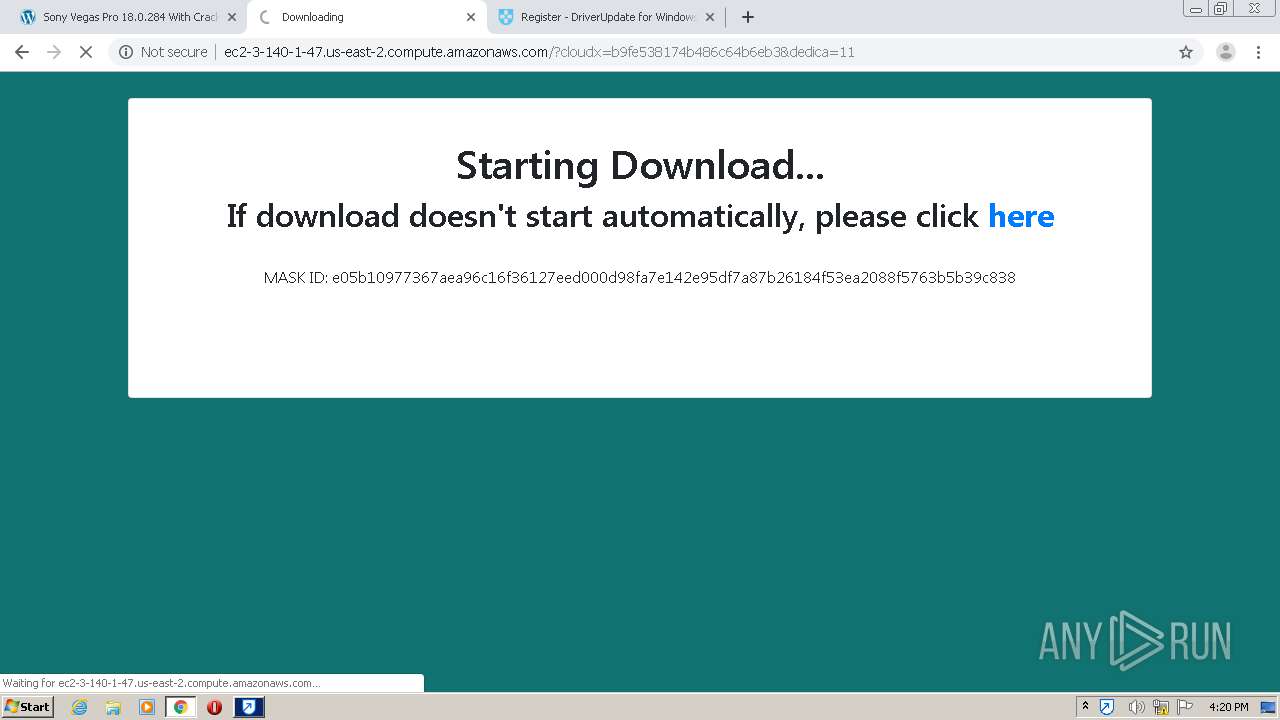Open the Chrome profile avatar
Screen dimensions: 1280x720
tap(1226, 52)
